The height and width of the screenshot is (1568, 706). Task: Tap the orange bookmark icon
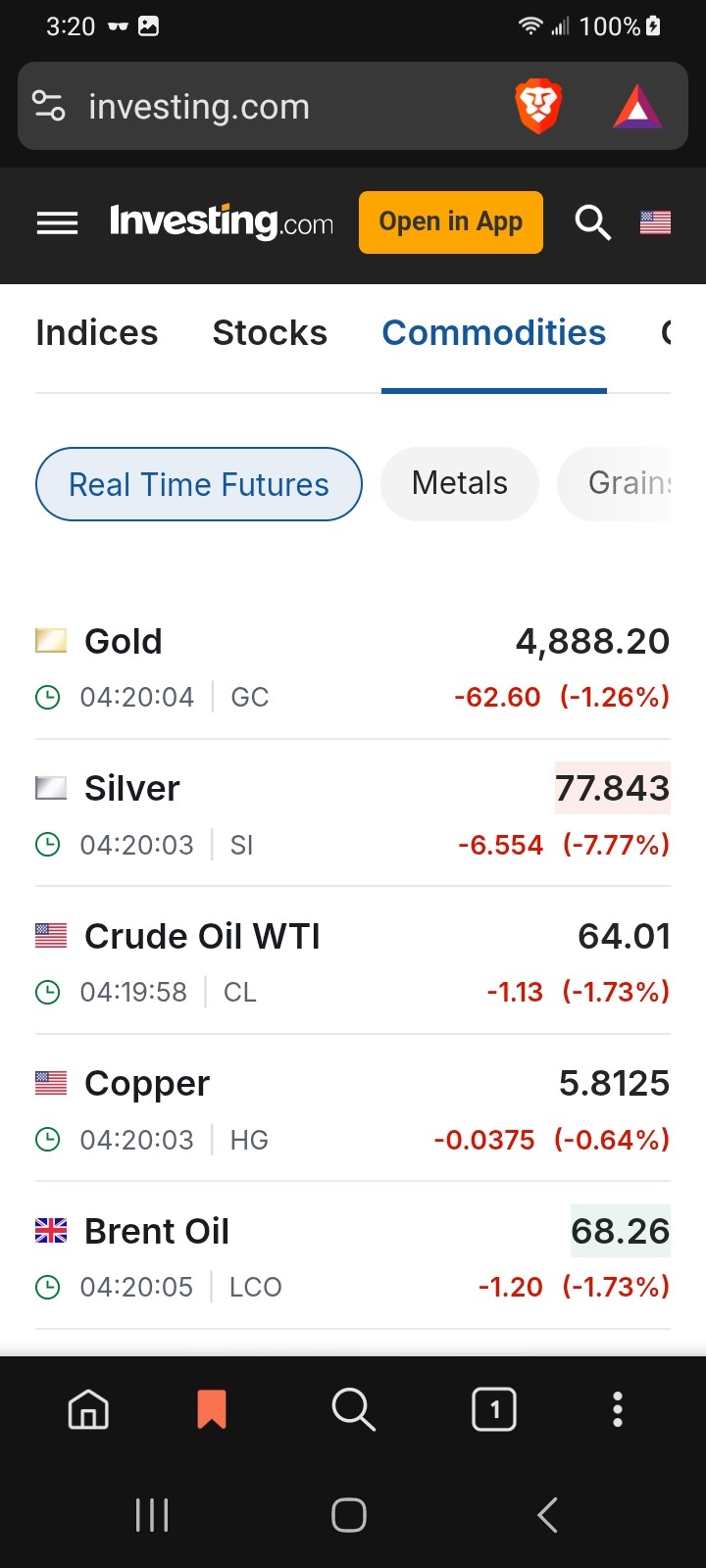pos(212,1410)
